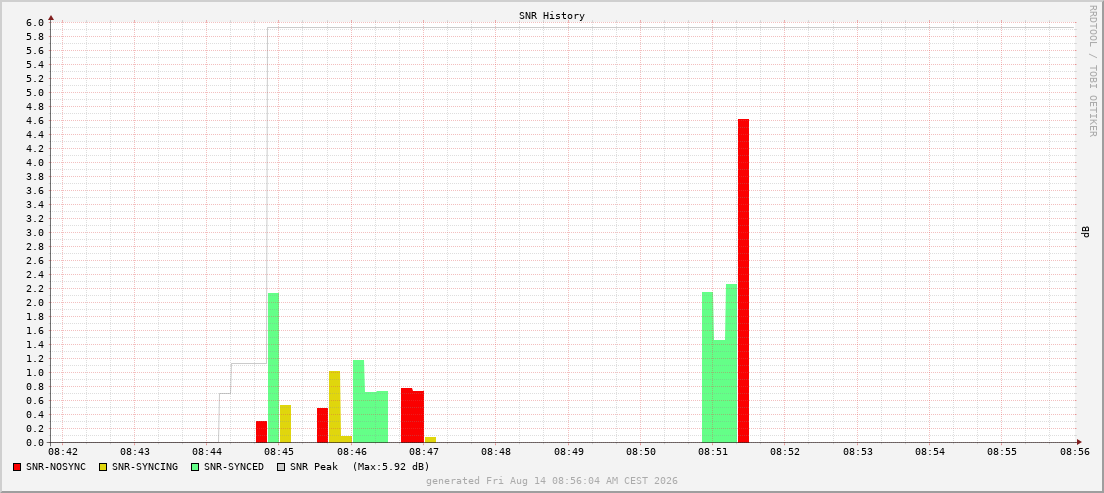This screenshot has width=1104, height=493.
Task: Click the 6.0 value on y-axis
Action: (x=36, y=23)
